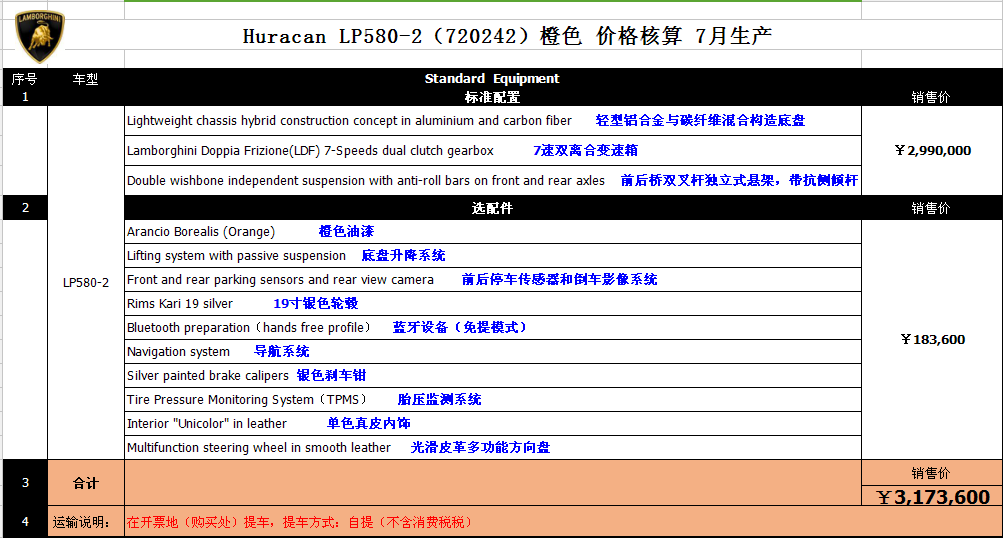Select the Double wishbone independent suspension row
Viewport: 1003px width, 538px height.
(x=493, y=180)
